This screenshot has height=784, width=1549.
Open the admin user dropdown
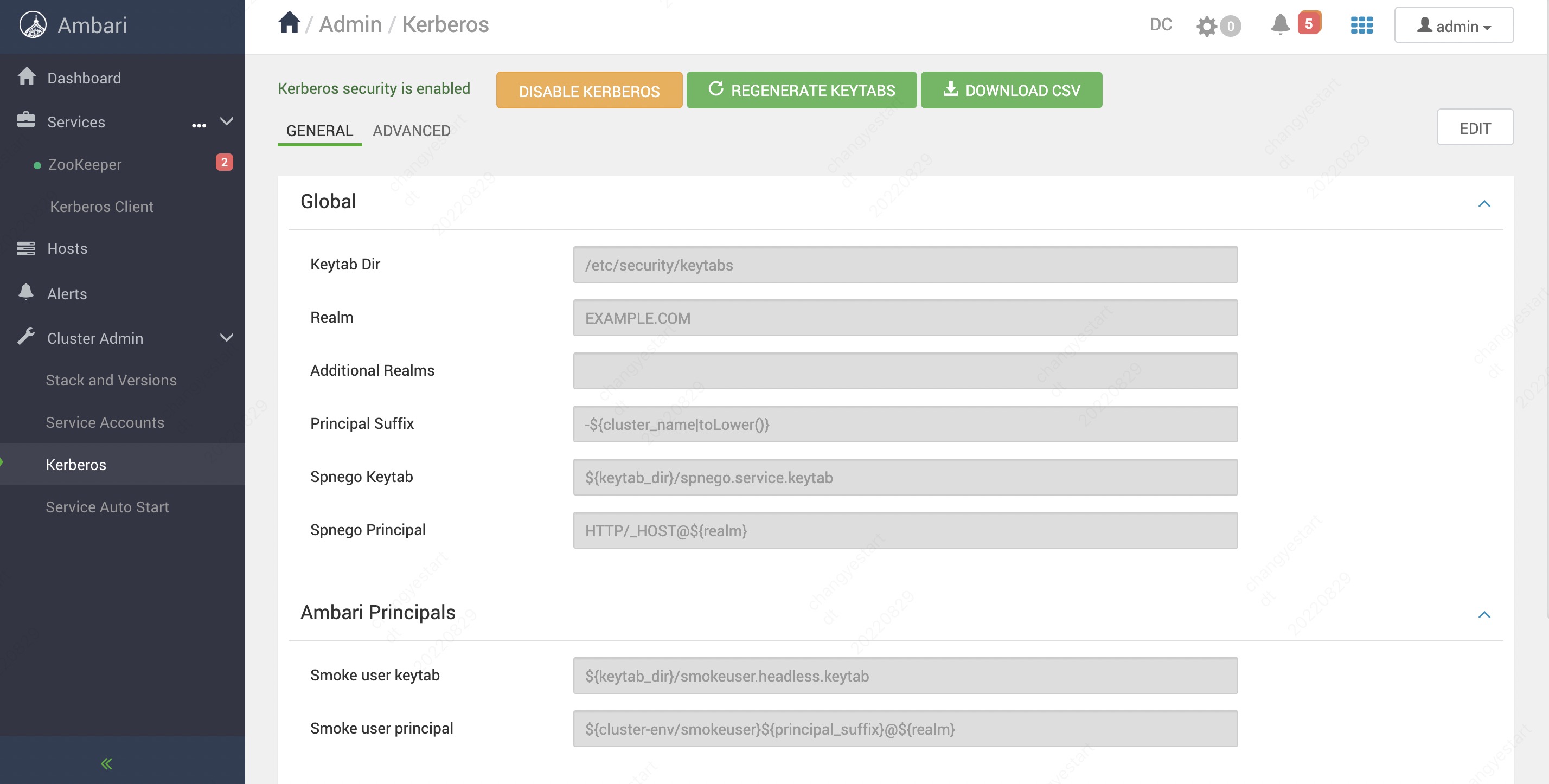point(1454,26)
